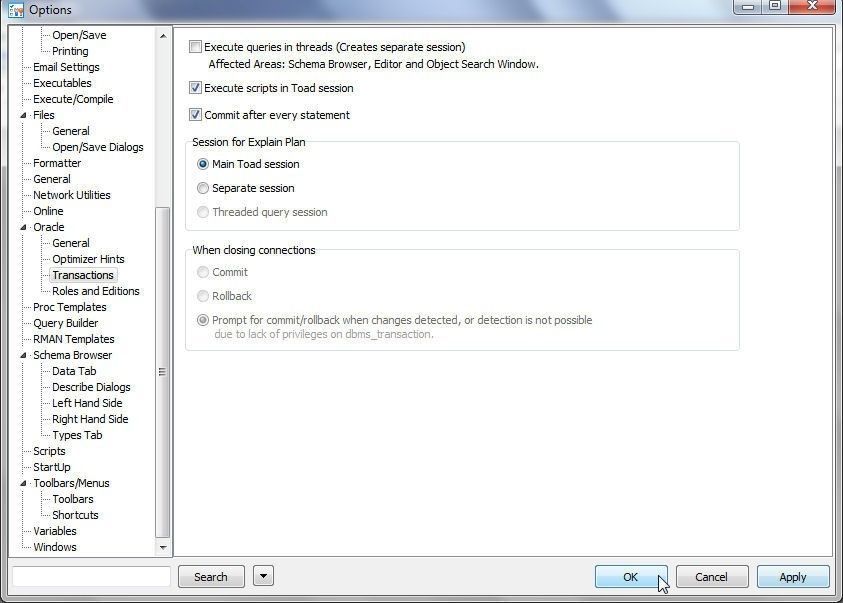Screen dimensions: 843x603
Task: Open Left Hand Side options
Action: (87, 403)
